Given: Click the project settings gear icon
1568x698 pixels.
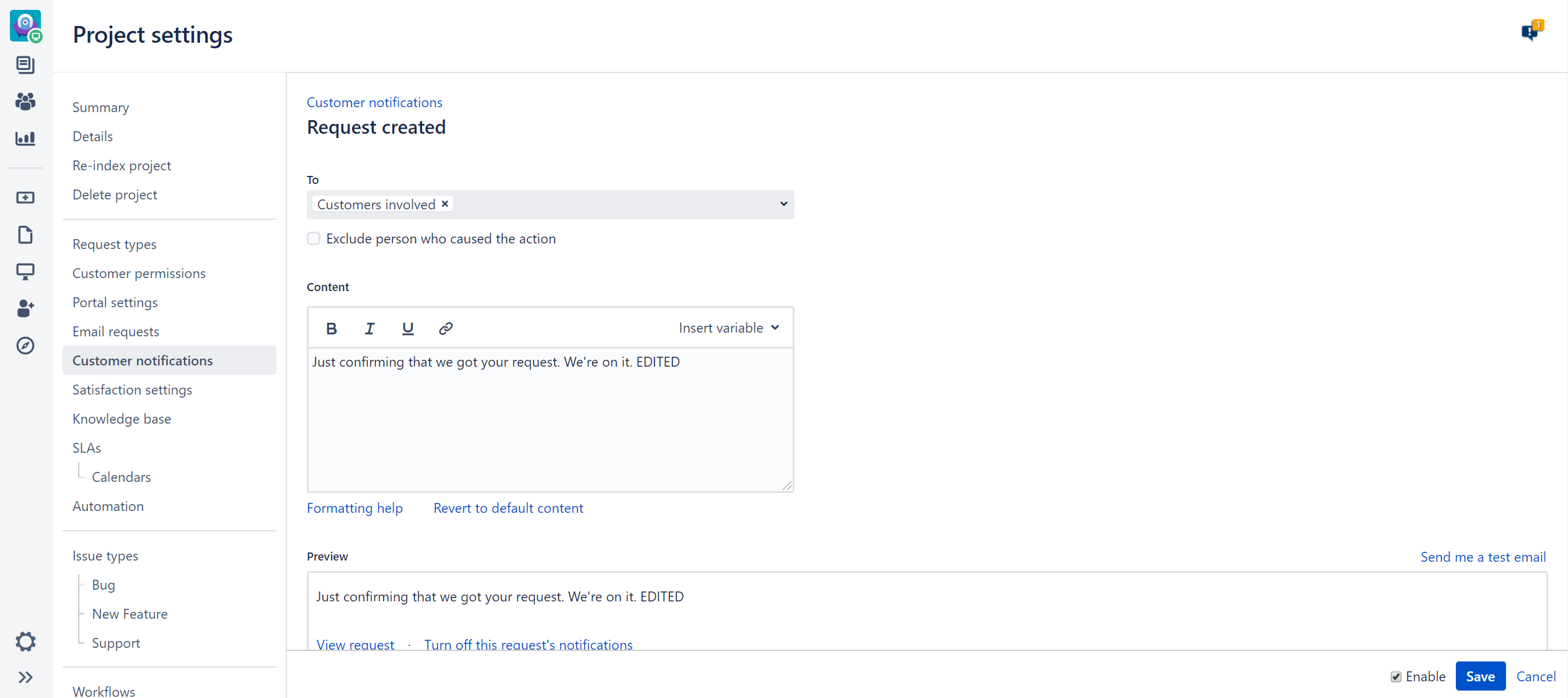Looking at the screenshot, I should tap(25, 641).
